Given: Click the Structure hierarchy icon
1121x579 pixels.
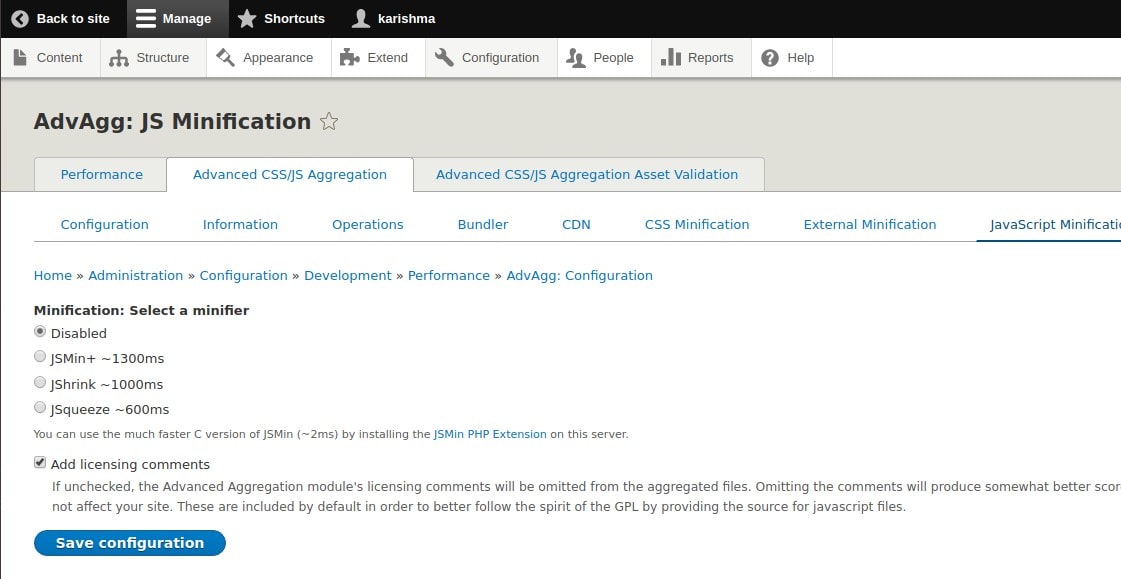Looking at the screenshot, I should pyautogui.click(x=119, y=58).
